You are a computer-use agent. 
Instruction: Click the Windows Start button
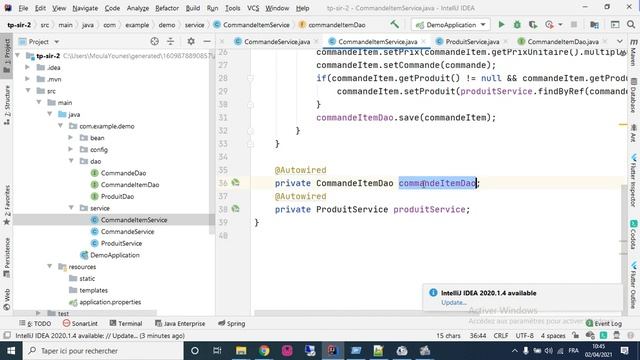point(11,350)
